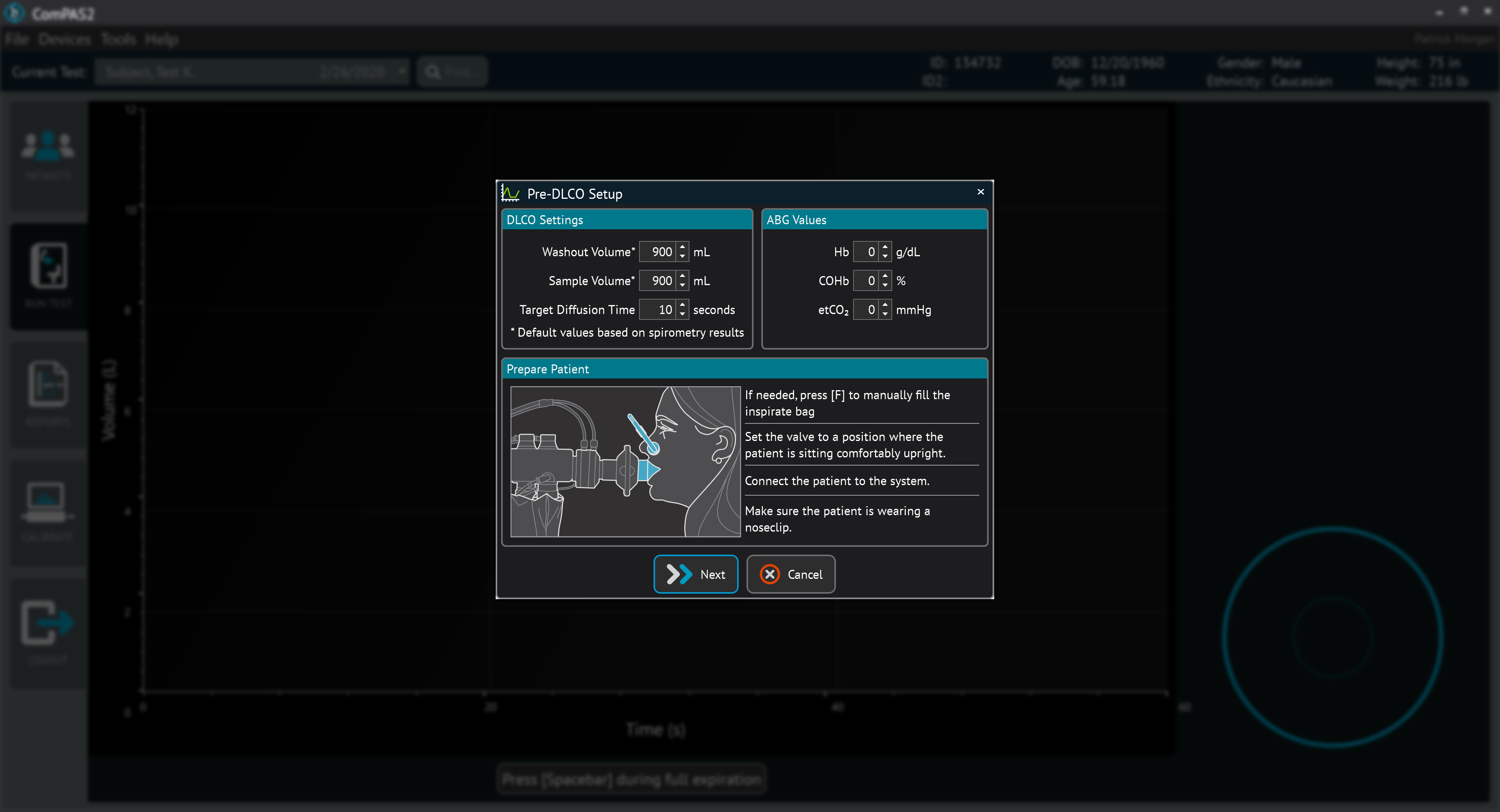Focus the Hb g/dL input field
The height and width of the screenshot is (812, 1500).
pyautogui.click(x=866, y=252)
